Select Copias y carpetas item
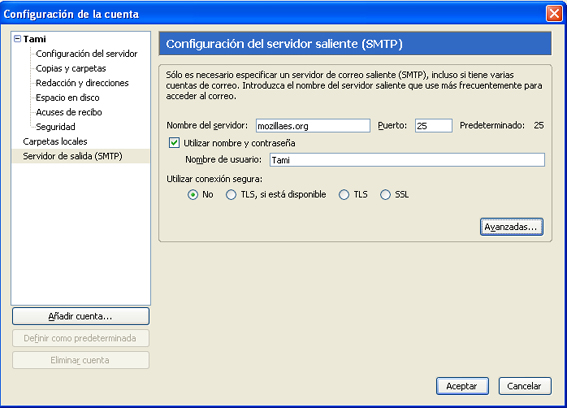567x408 pixels. (x=71, y=68)
